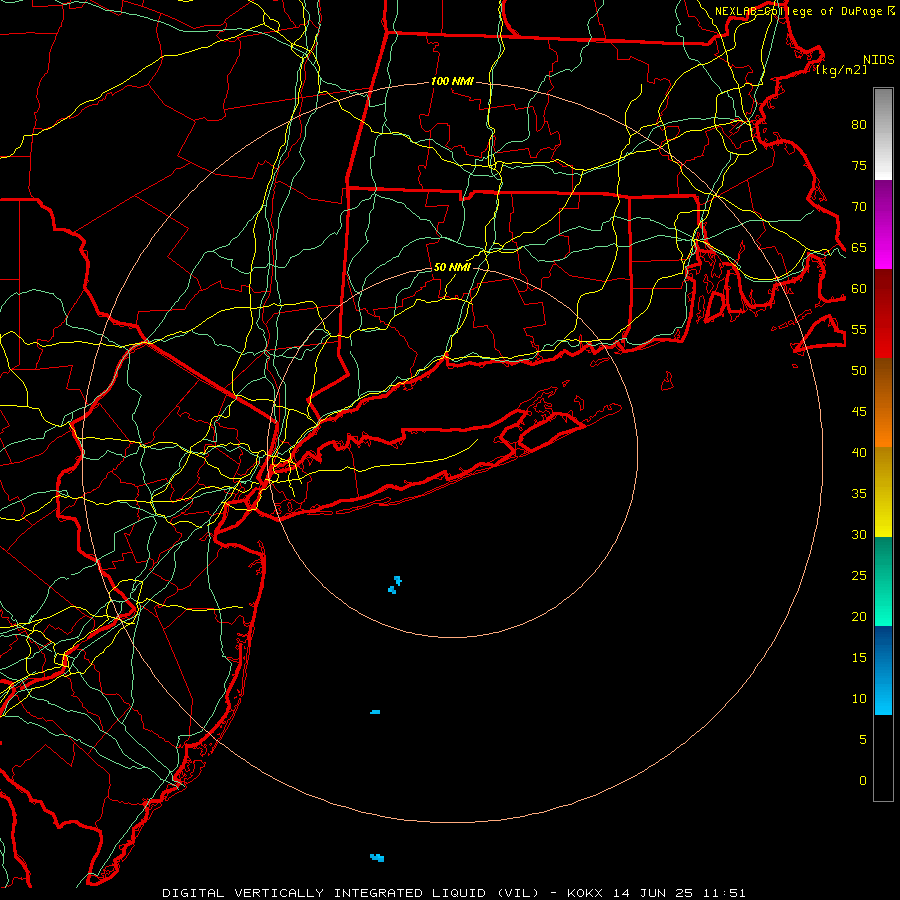Click the scale value 25

tap(859, 576)
